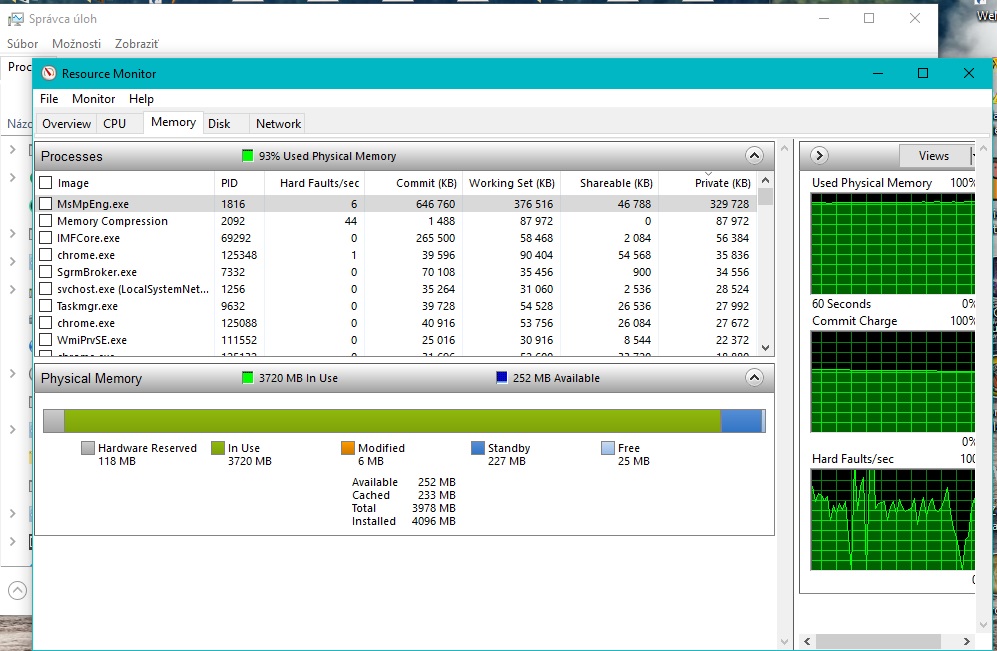Check the box next to MsMpEng.exe
The image size is (997, 651).
[45, 204]
